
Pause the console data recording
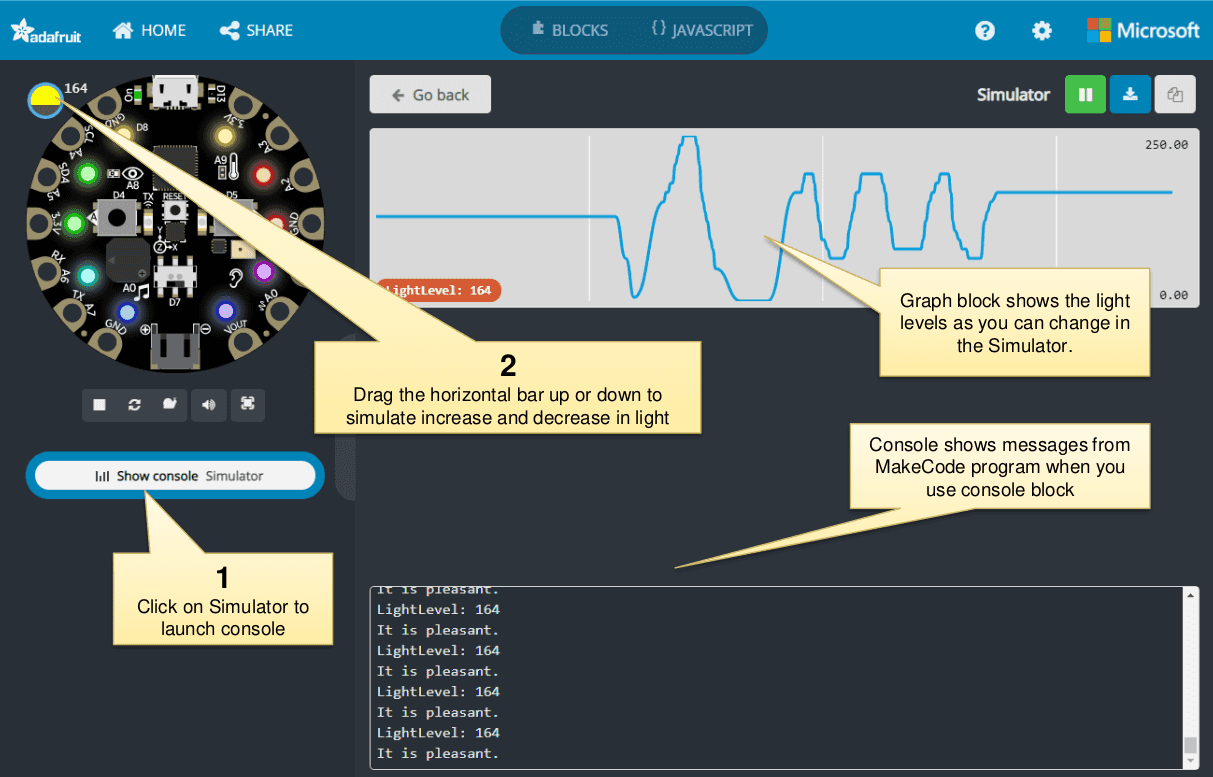pos(1085,95)
